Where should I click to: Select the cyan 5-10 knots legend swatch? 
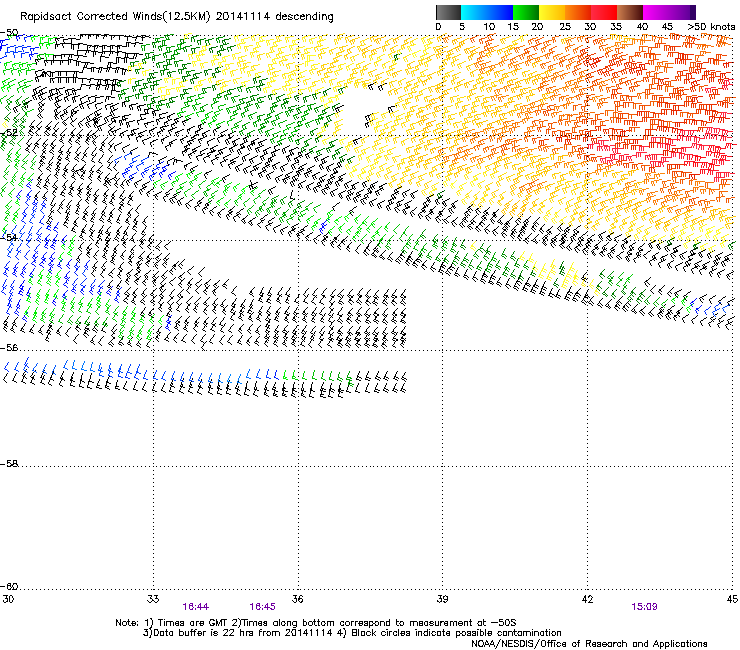pos(474,12)
